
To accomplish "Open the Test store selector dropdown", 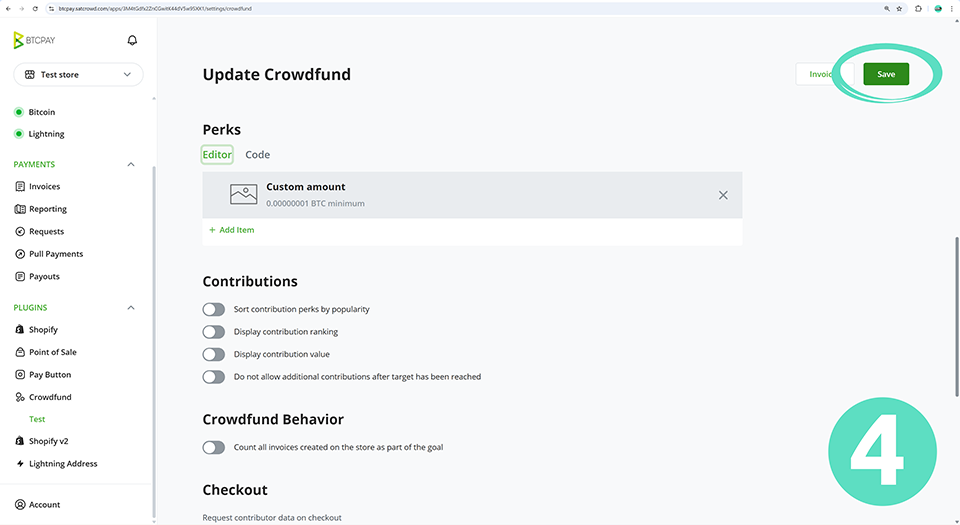I will pos(78,75).
